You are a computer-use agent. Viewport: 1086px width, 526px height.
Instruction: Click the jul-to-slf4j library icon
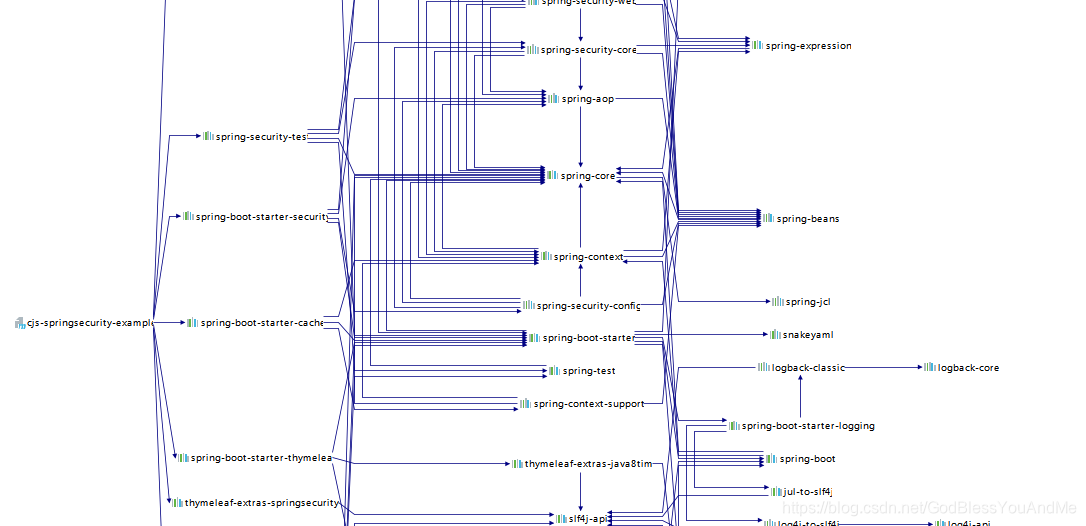(x=776, y=492)
